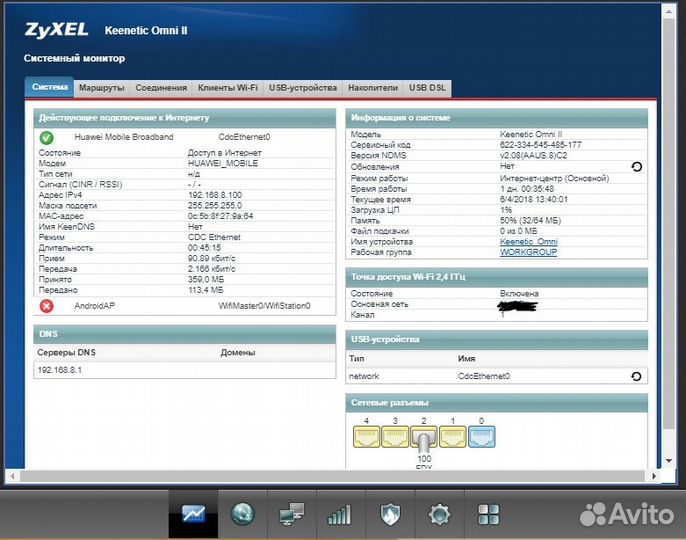Switch to the Клиенты Wi-Fi tab
Screen dimensions: 686x540
(228, 88)
